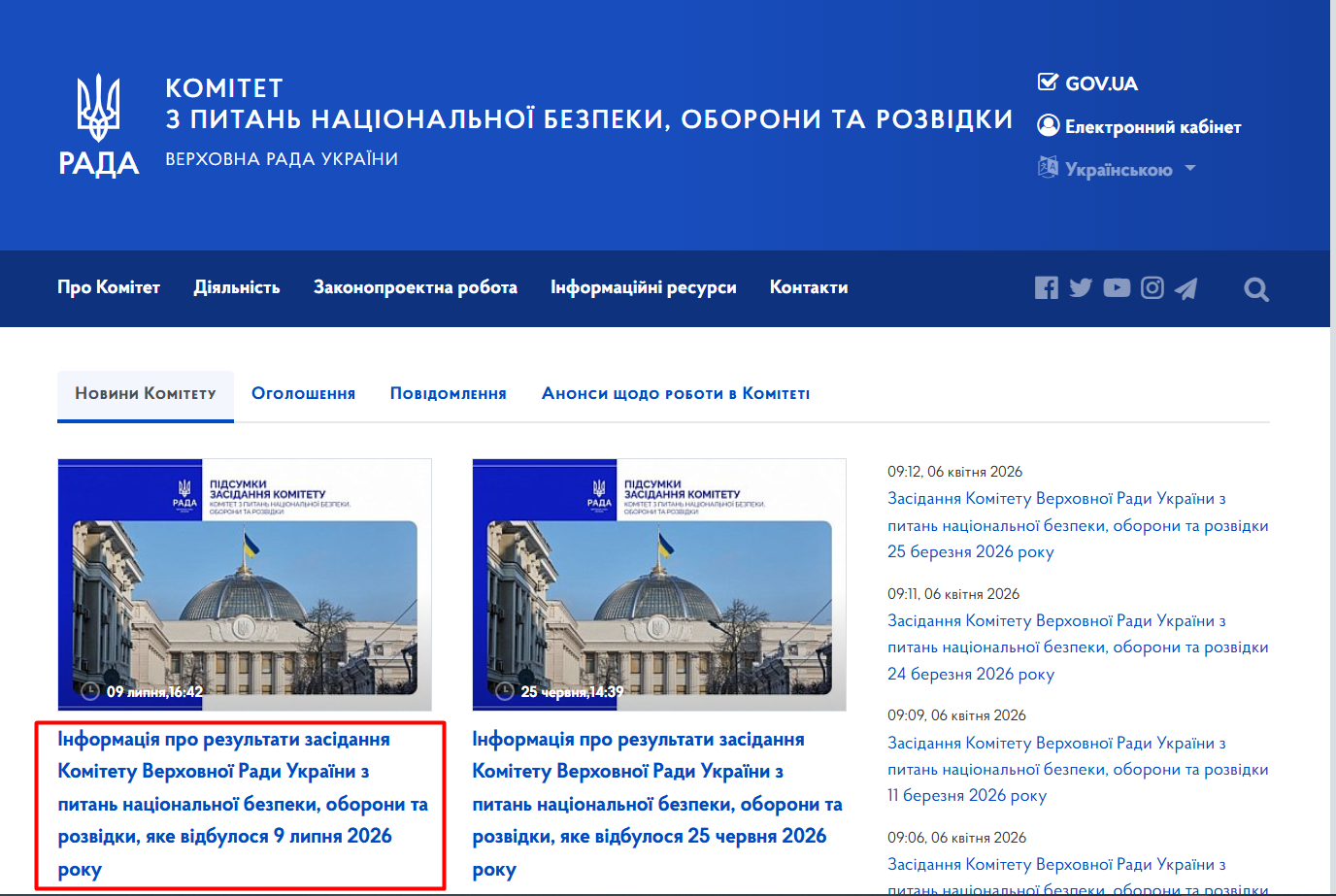Open the 25 березня 2026 meeting link

click(1078, 525)
